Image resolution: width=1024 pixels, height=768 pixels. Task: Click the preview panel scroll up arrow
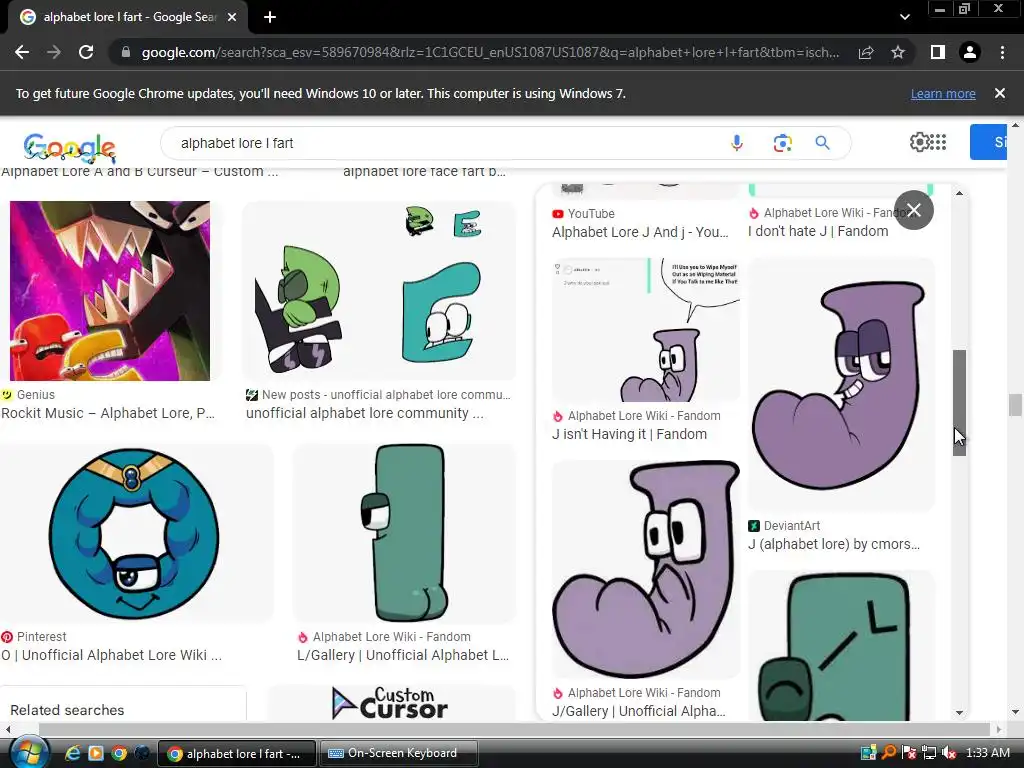959,193
